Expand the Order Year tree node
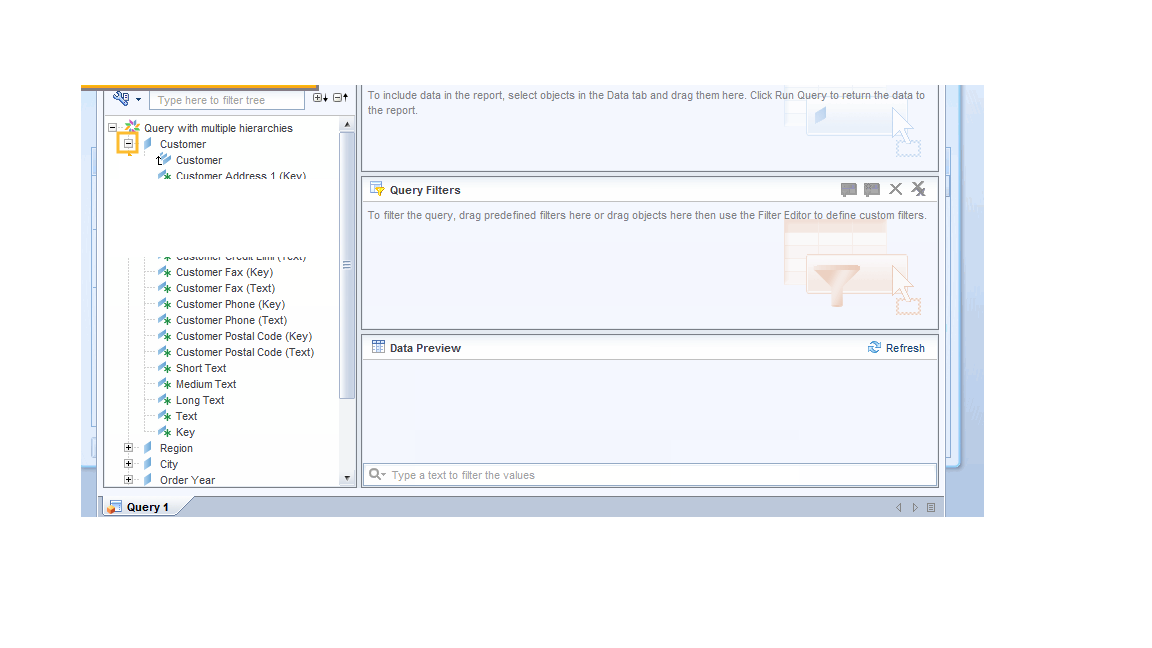1152x648 pixels. 128,479
